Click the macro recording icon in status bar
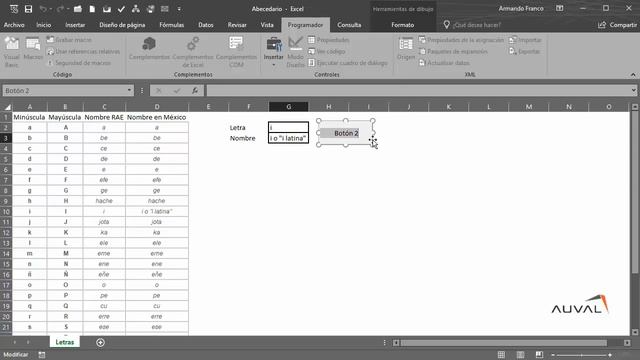 [x=42, y=355]
